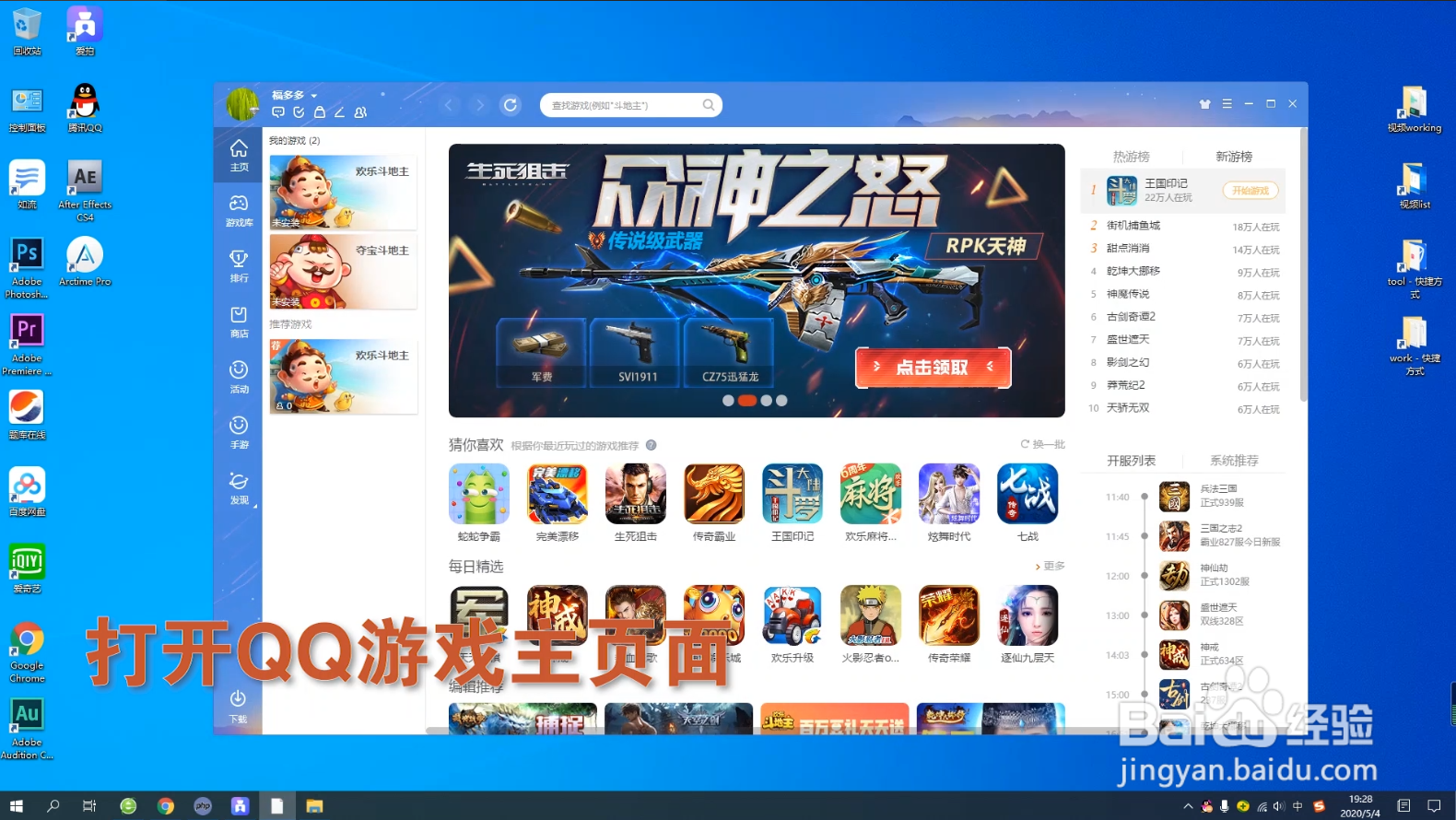The height and width of the screenshot is (820, 1456).
Task: Click the help question mark beside 猜你喜欢
Action: point(651,445)
